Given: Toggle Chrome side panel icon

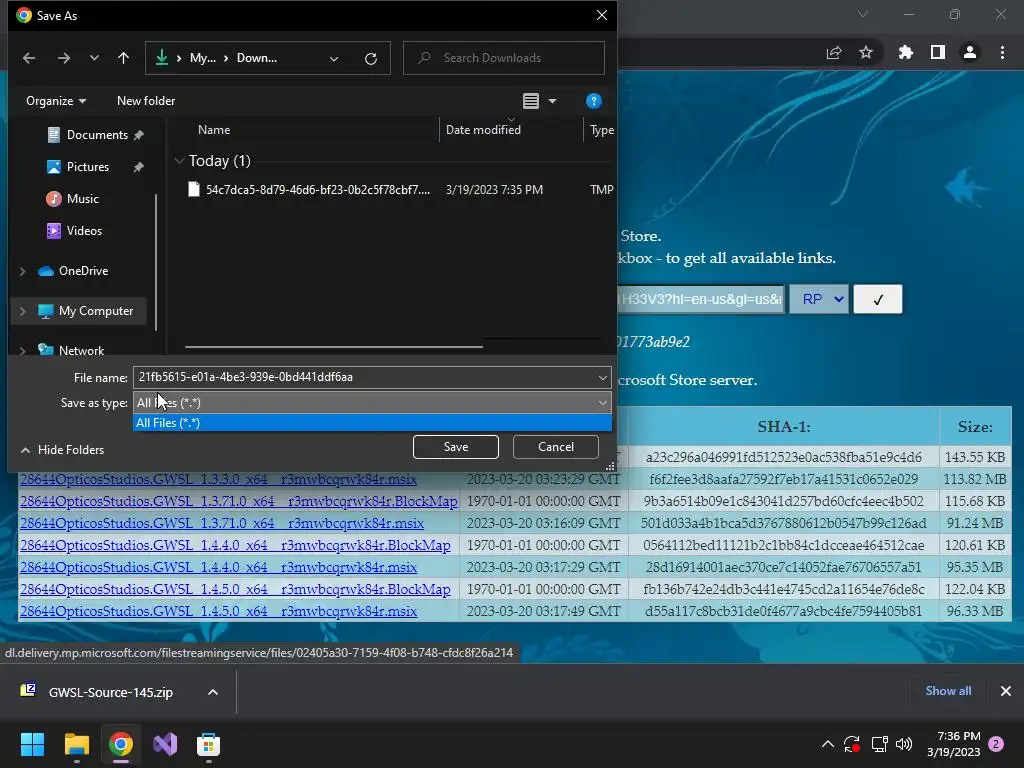Looking at the screenshot, I should pyautogui.click(x=938, y=52).
